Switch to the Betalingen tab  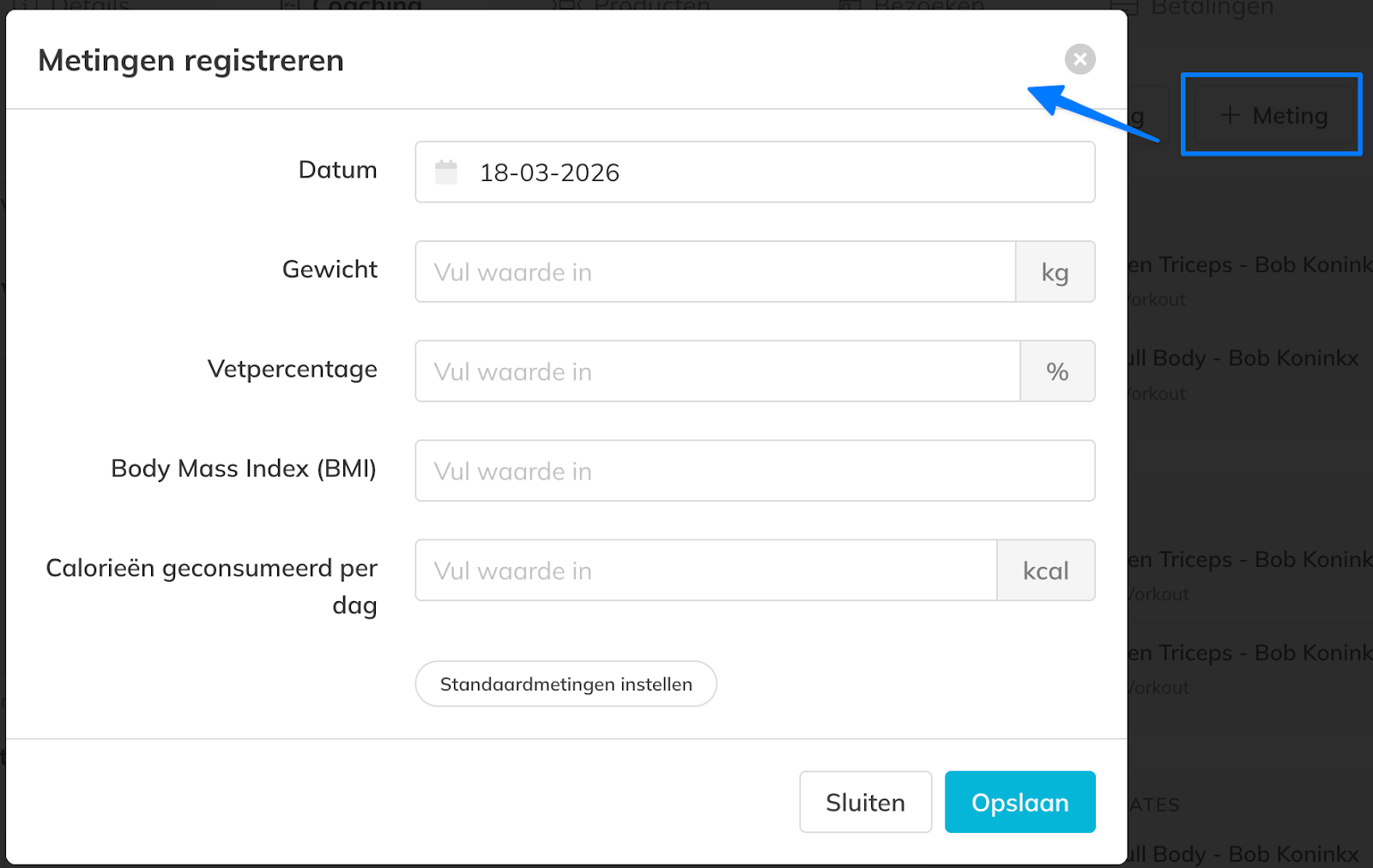pos(1212,7)
